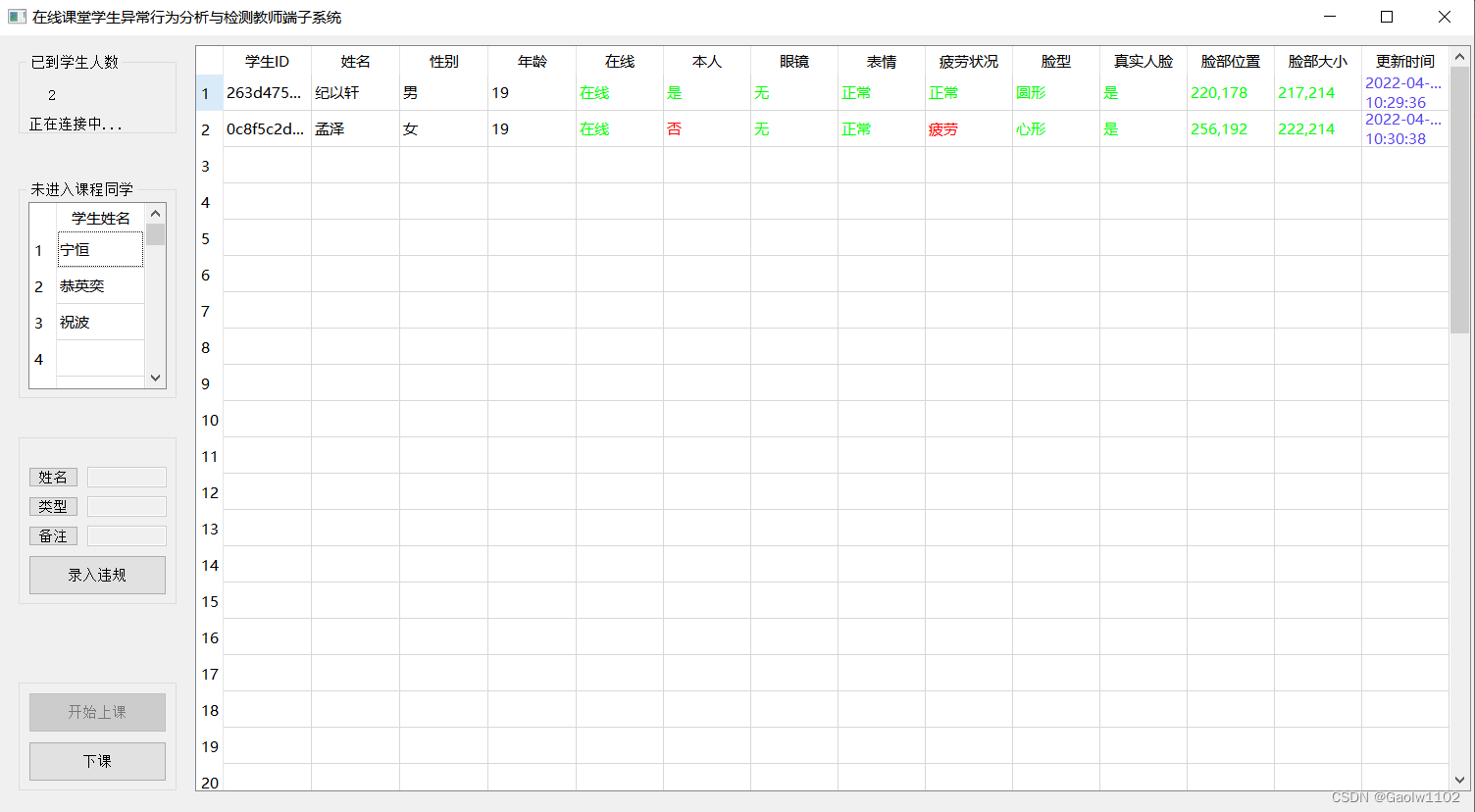
Task: Select student 宁恒 in absent list
Action: [100, 250]
